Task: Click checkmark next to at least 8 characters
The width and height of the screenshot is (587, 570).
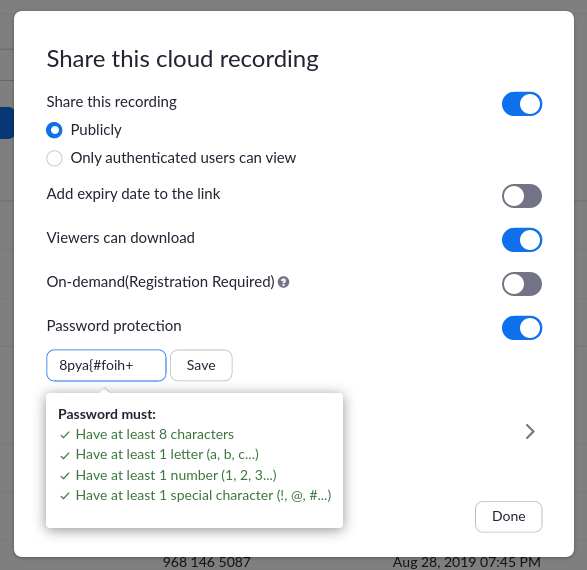Action: (65, 435)
